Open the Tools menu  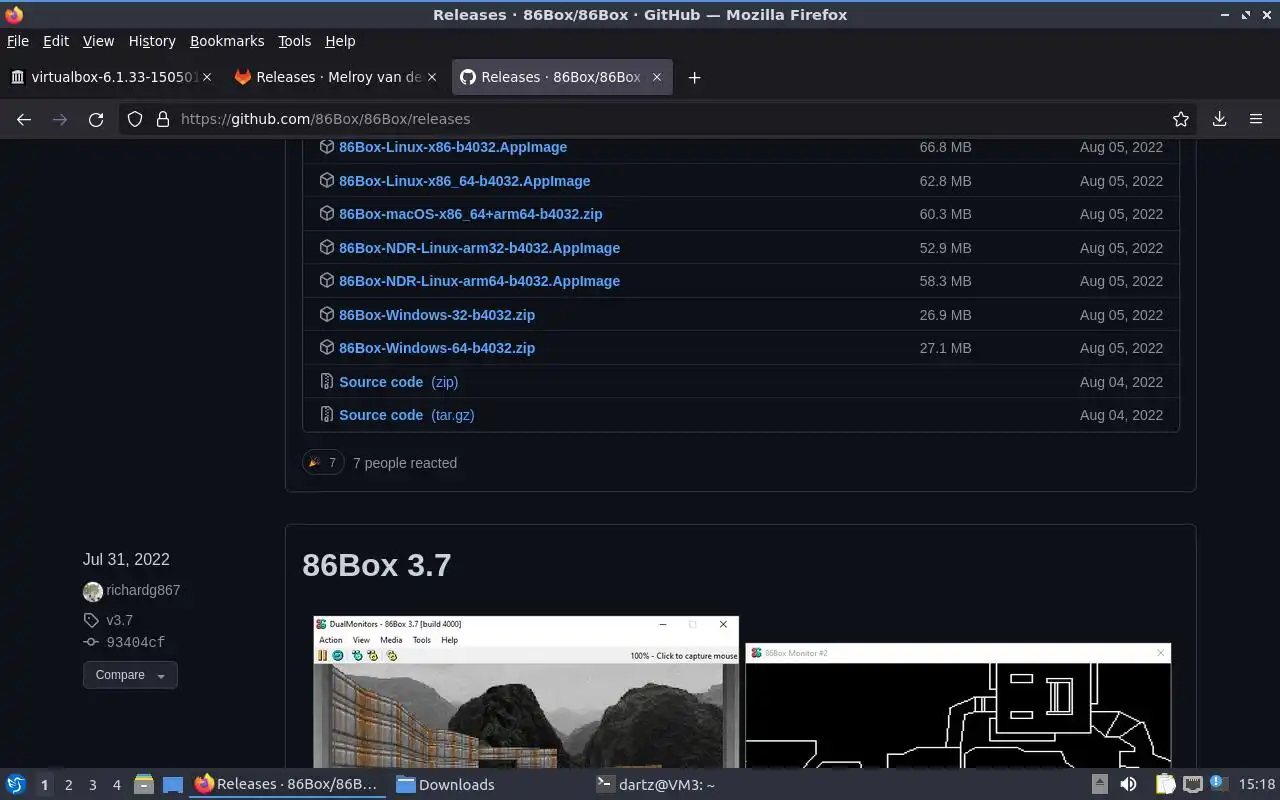click(295, 41)
